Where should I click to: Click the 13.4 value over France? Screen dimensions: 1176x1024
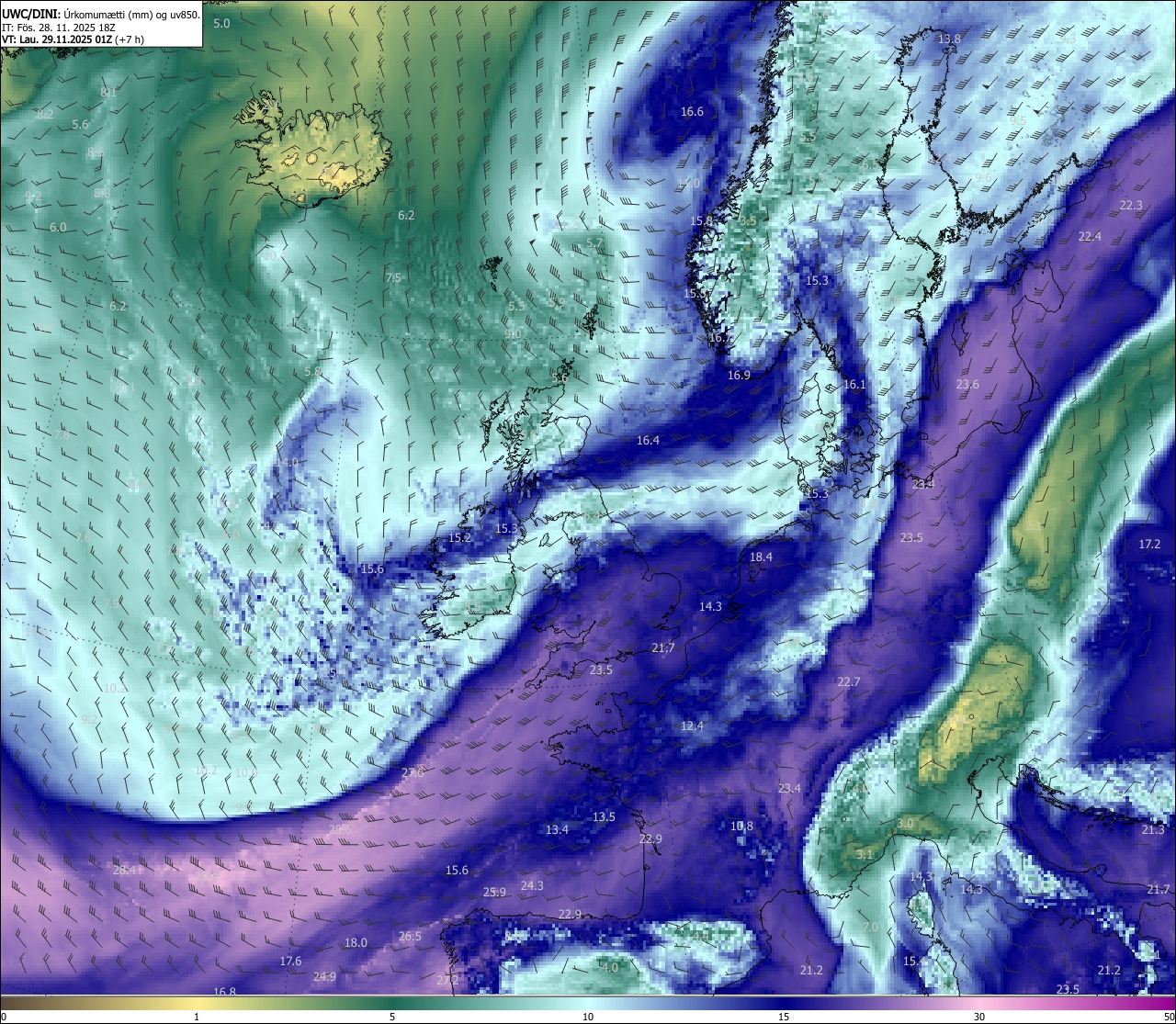tap(557, 830)
